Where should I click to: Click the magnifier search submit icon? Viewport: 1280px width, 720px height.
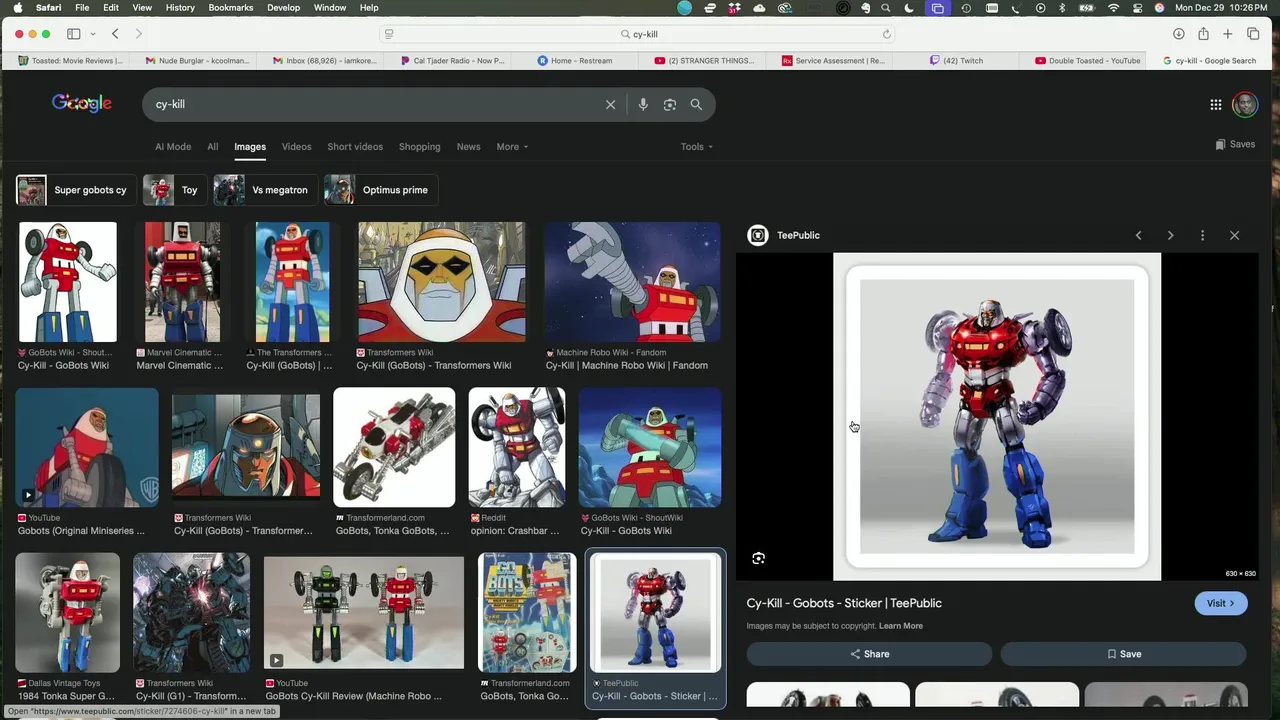tap(696, 104)
